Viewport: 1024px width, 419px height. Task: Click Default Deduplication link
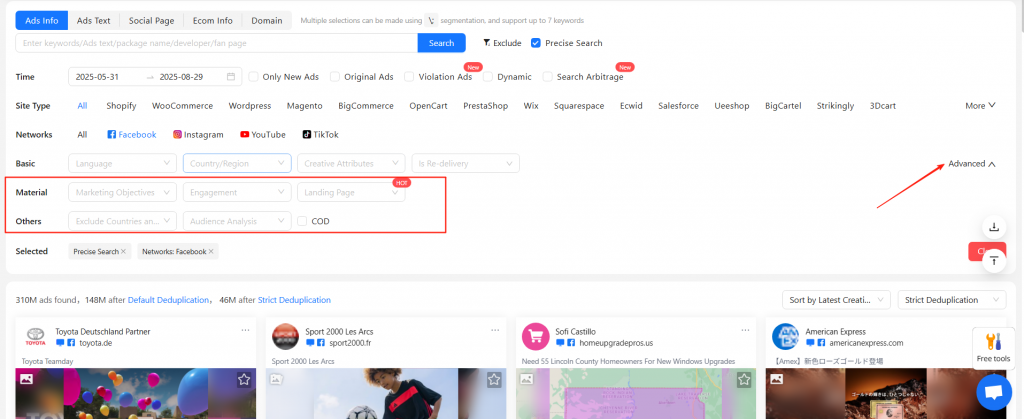pos(168,300)
